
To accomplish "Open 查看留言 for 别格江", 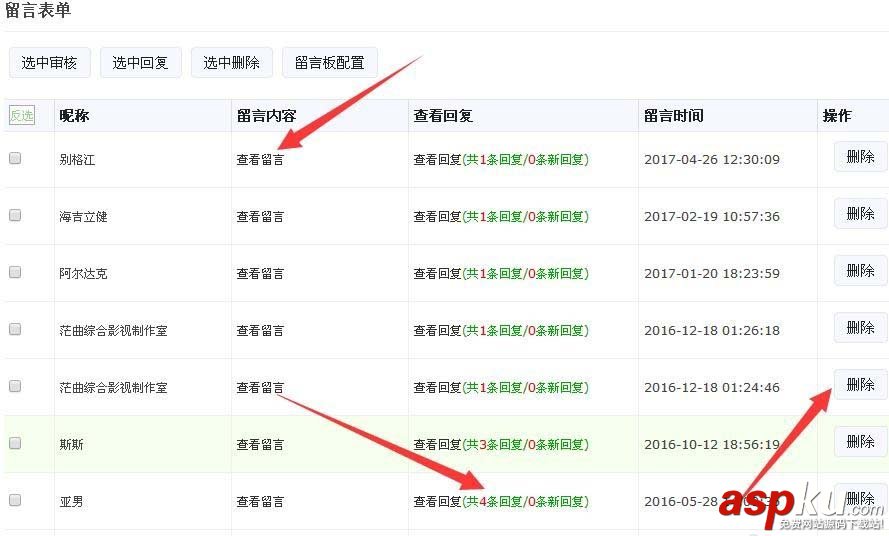I will [x=260, y=160].
